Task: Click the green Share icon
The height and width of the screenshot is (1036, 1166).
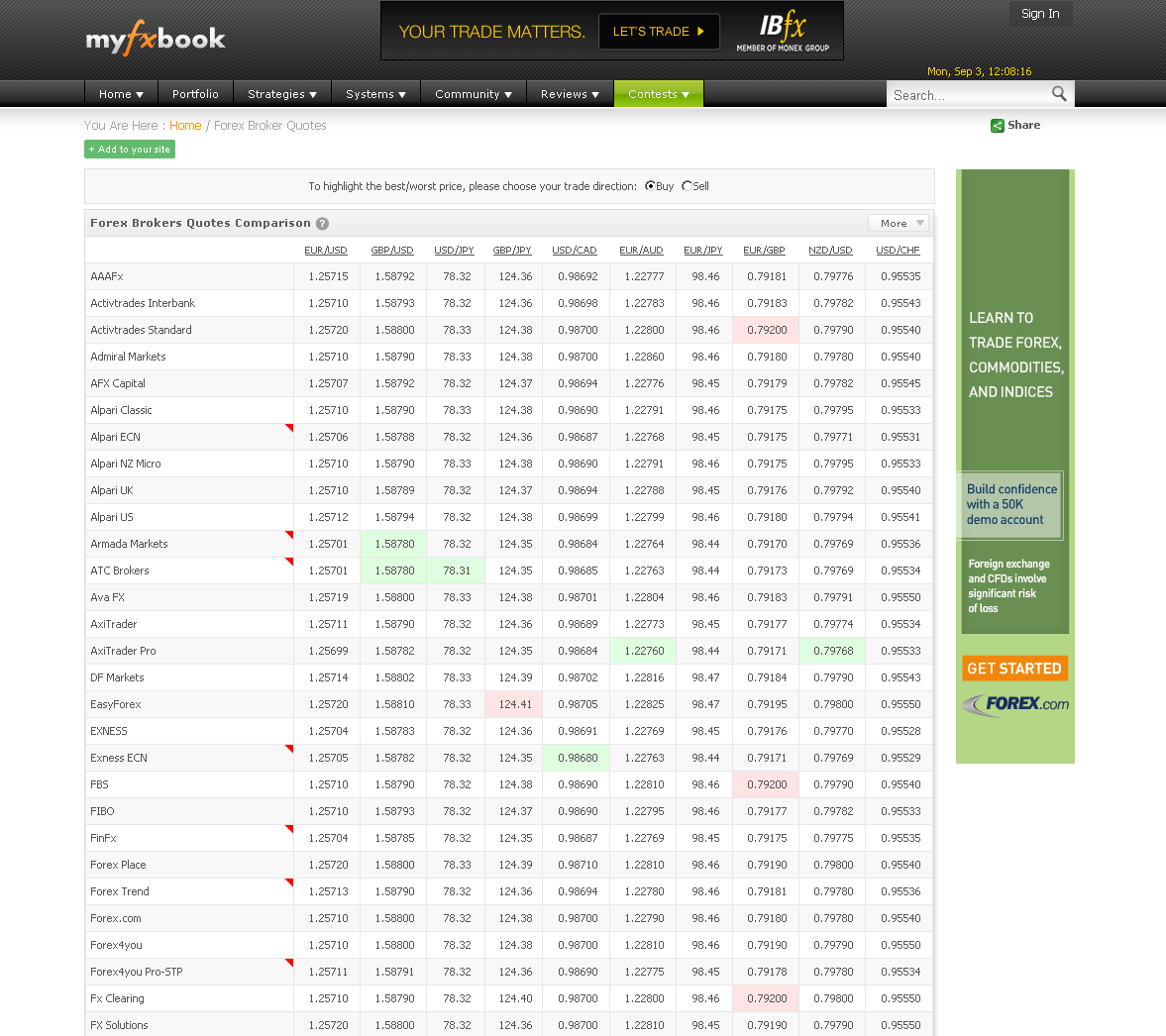Action: pos(998,126)
